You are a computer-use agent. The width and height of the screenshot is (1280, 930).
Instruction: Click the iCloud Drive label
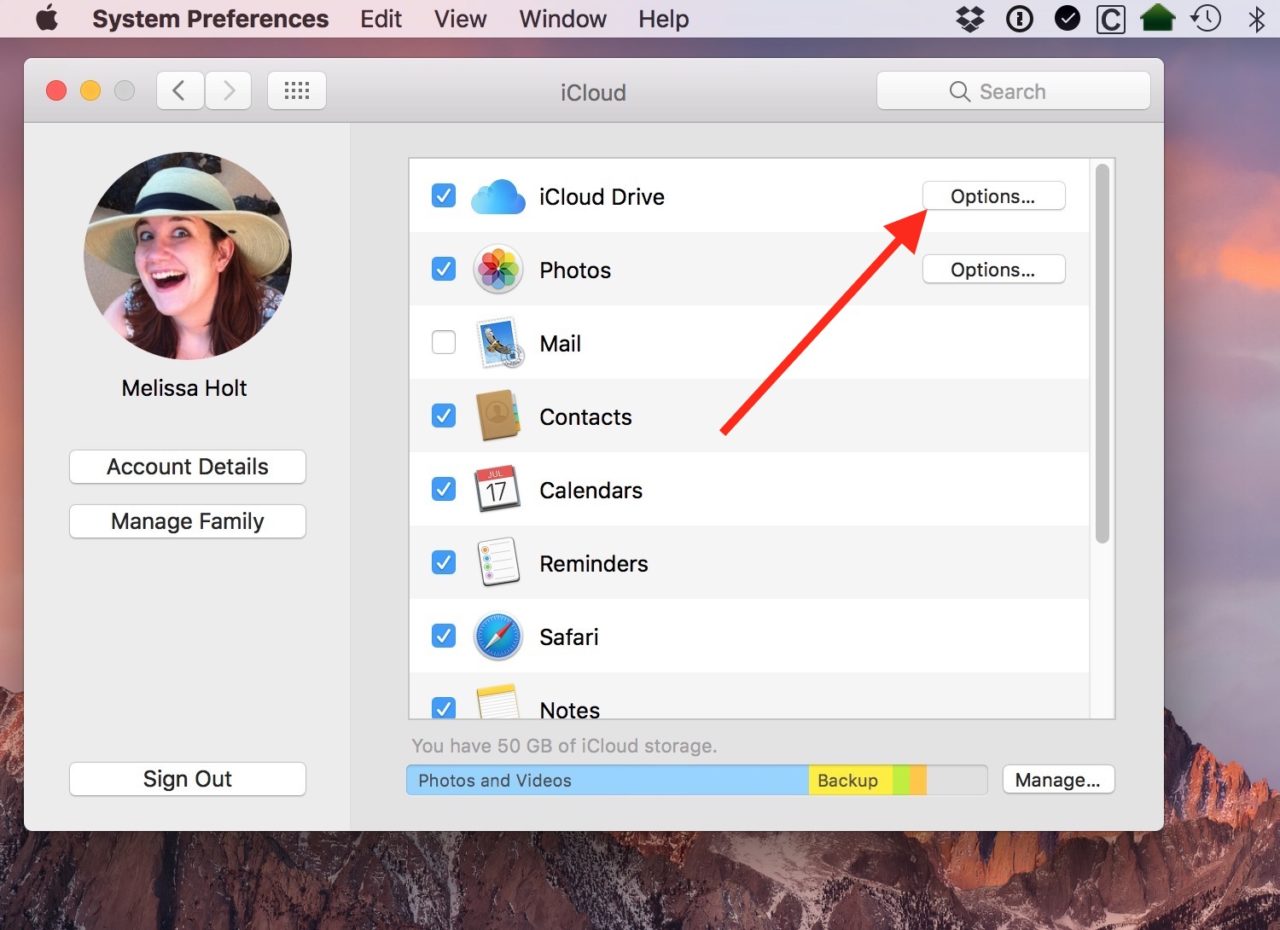(602, 197)
